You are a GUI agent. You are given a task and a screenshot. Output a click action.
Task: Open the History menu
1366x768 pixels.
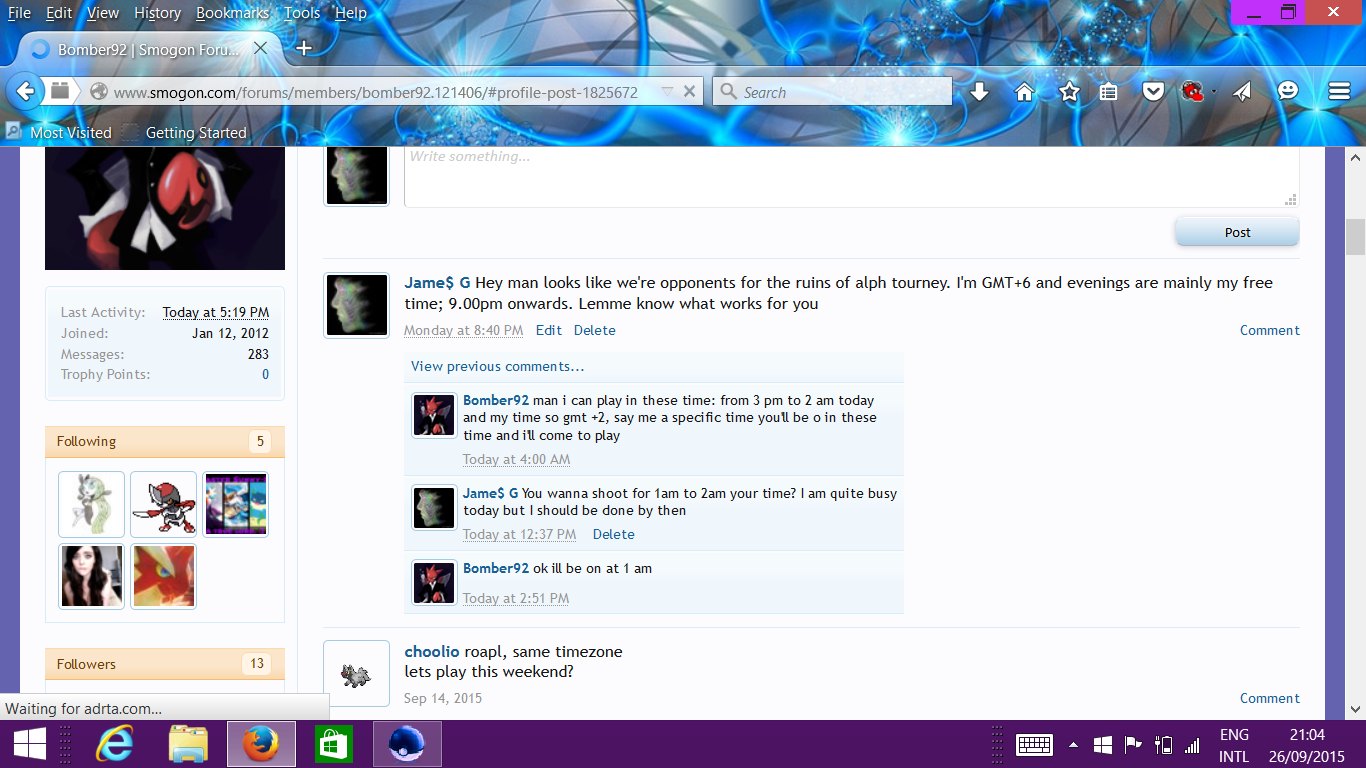coord(157,13)
